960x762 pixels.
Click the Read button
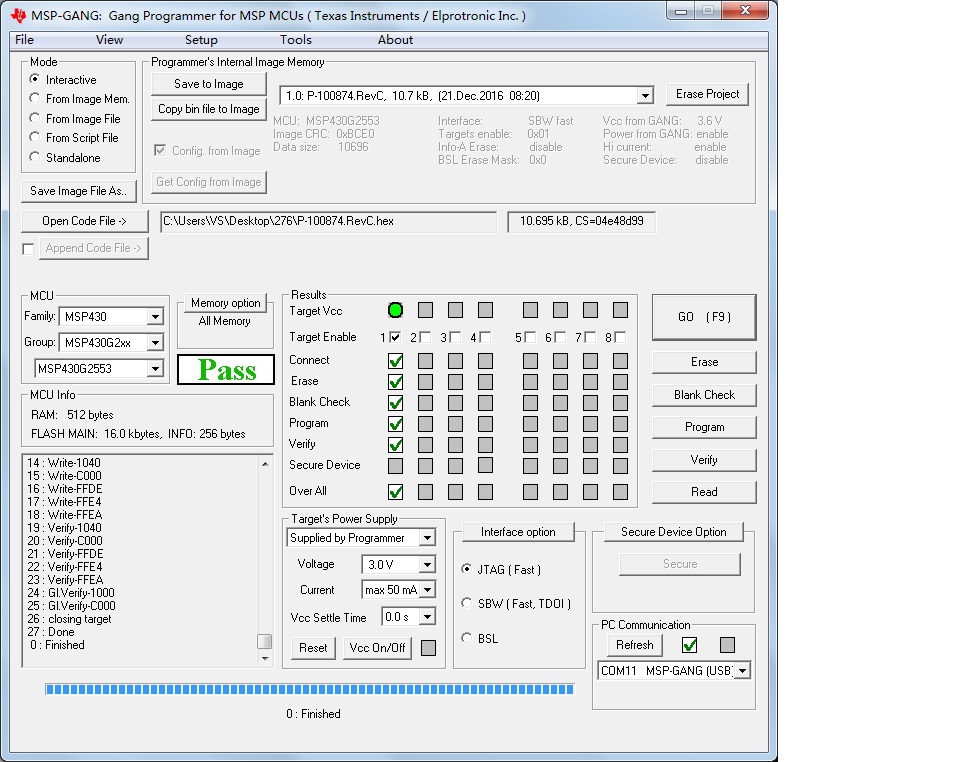pyautogui.click(x=704, y=492)
